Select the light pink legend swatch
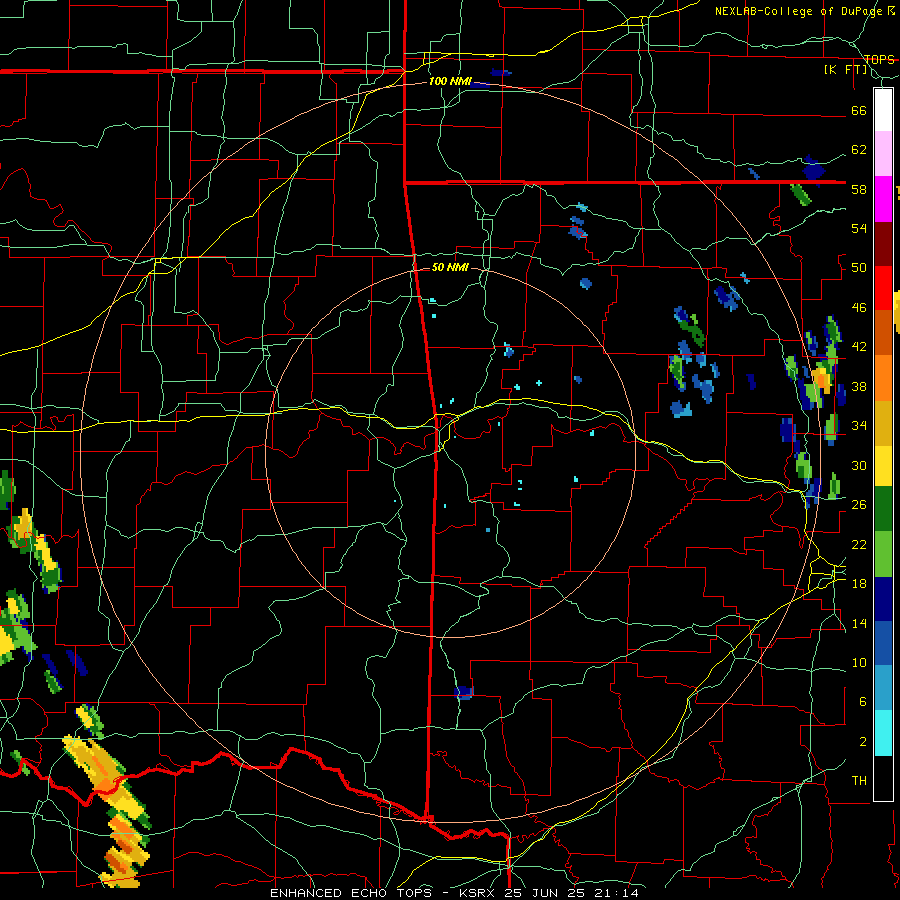Viewport: 900px width, 900px height. 883,154
